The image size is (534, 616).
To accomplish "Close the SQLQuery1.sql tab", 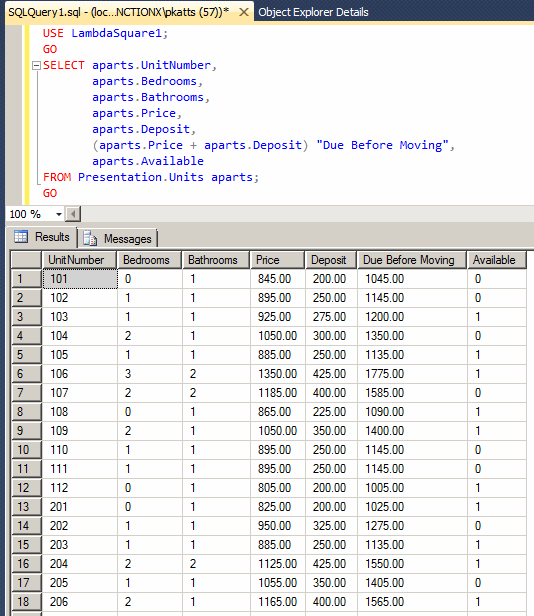I will click(x=244, y=12).
